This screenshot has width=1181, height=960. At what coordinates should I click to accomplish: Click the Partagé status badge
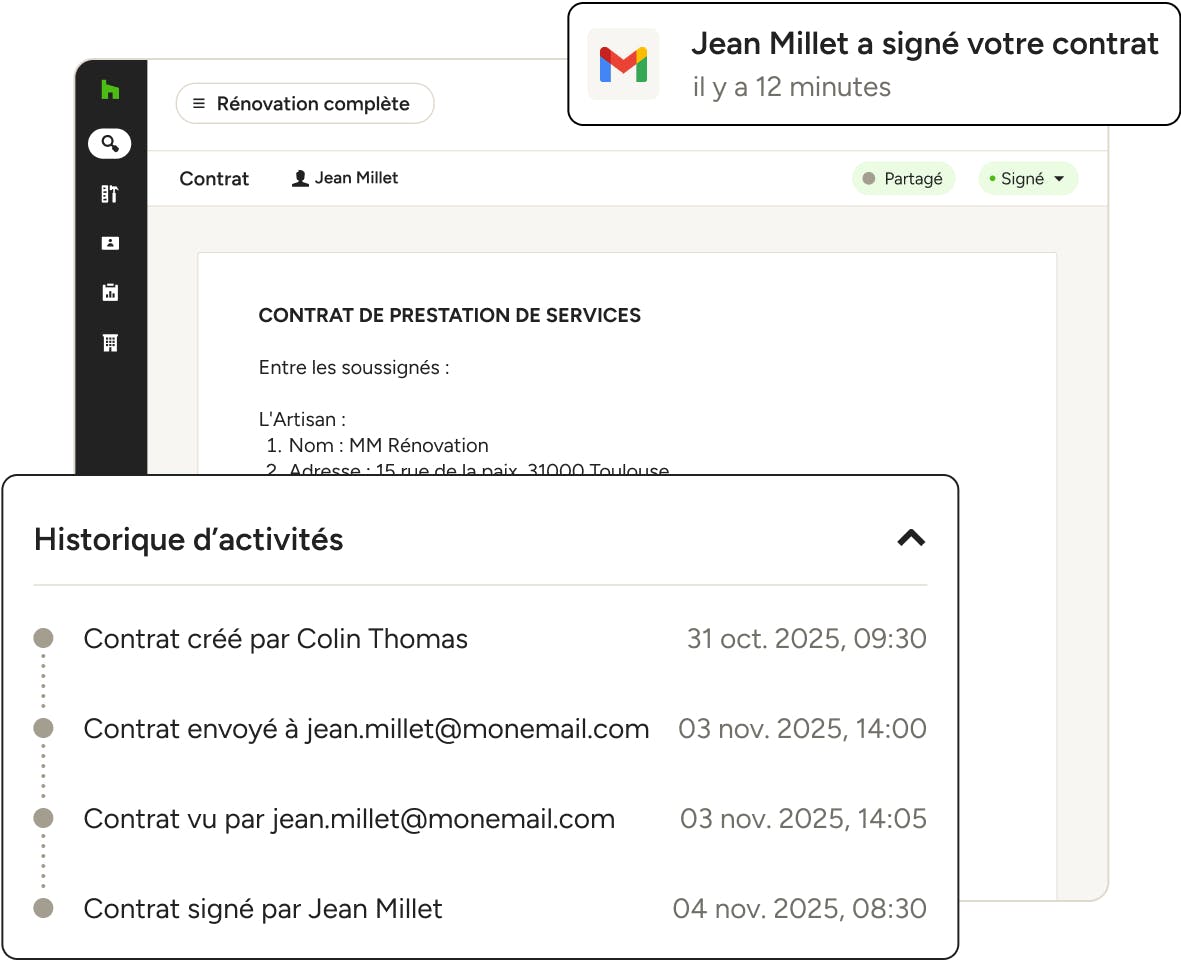[904, 179]
